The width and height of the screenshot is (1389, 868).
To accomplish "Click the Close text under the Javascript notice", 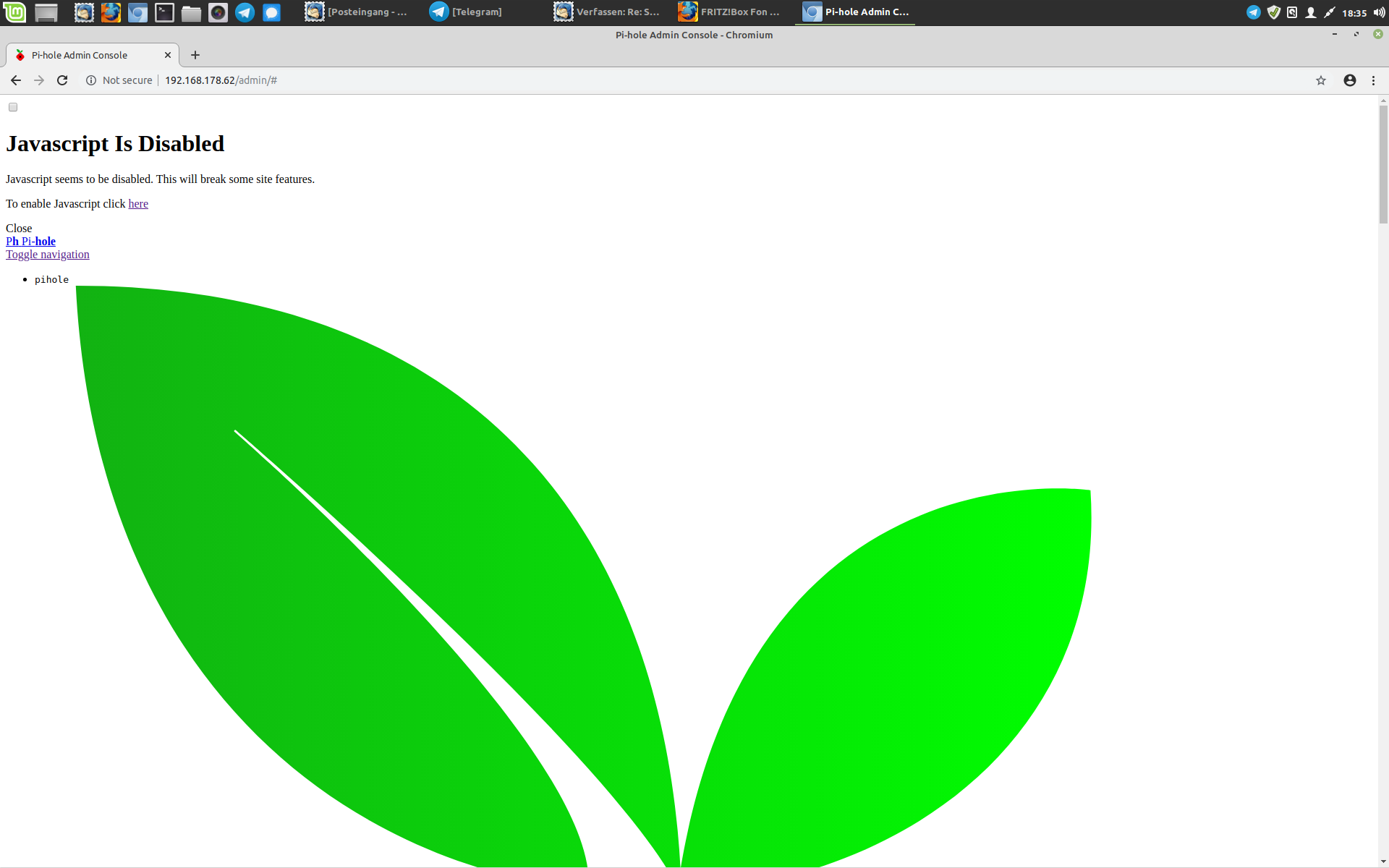I will coord(19,229).
